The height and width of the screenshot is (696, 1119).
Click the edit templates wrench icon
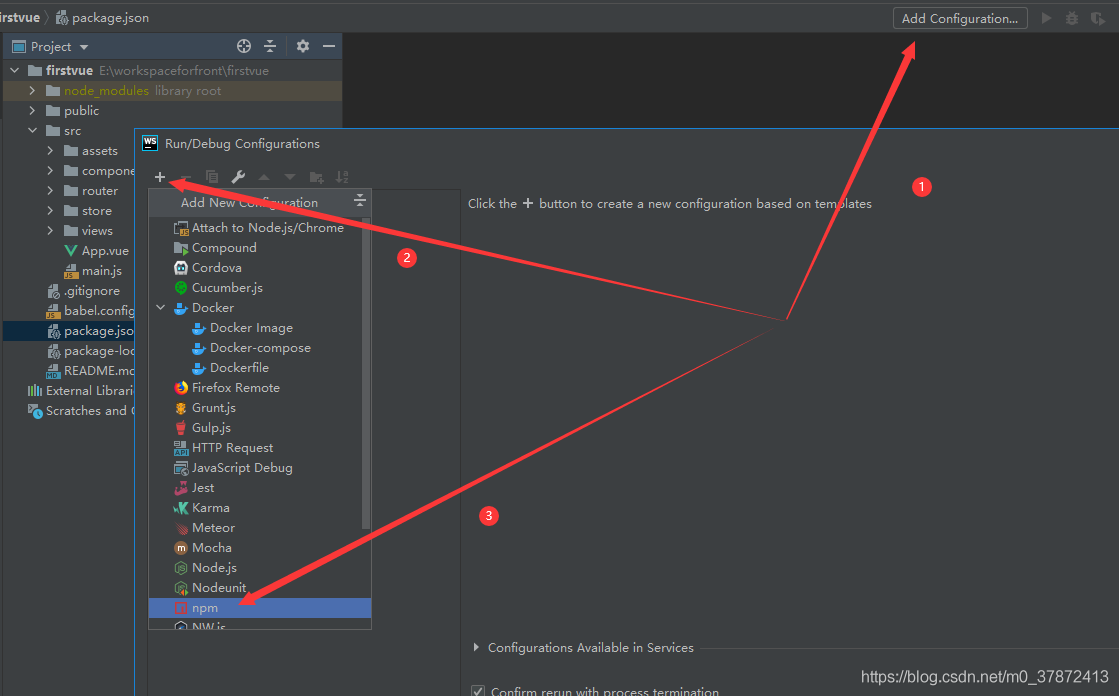[238, 177]
